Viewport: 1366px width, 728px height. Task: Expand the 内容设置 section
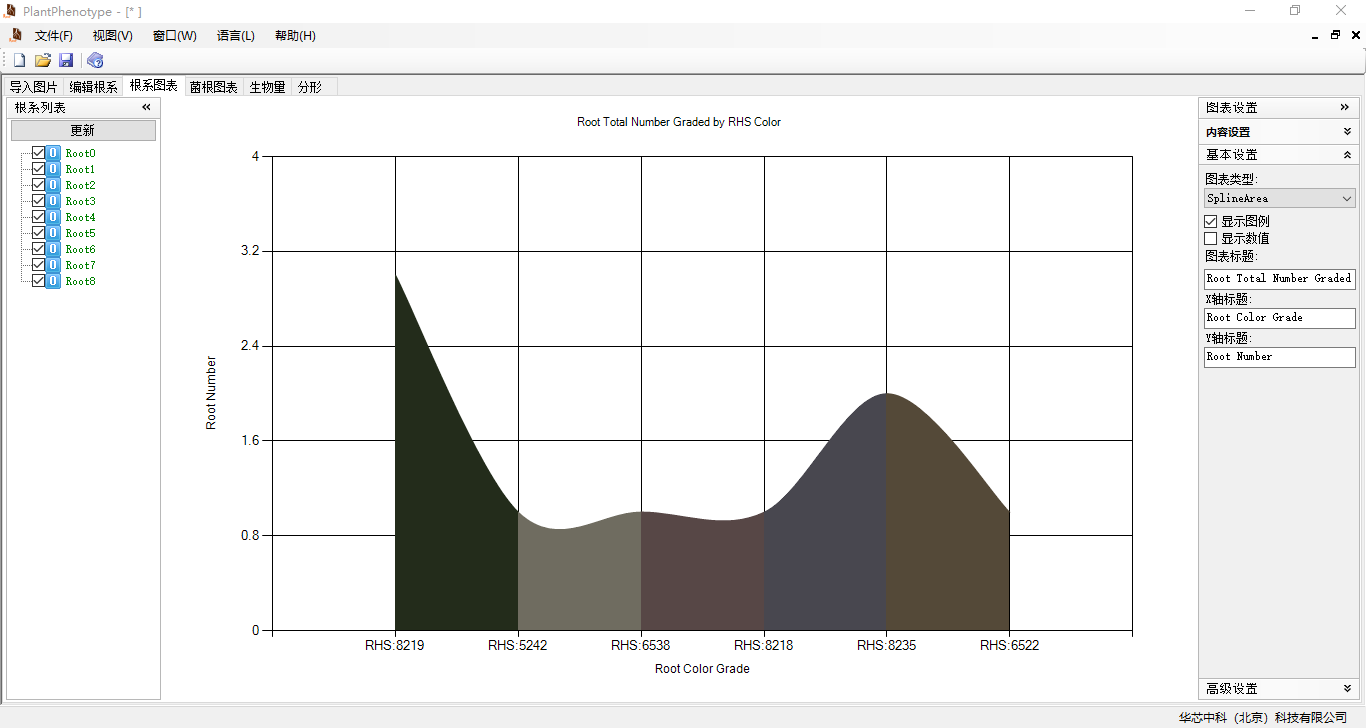tap(1347, 131)
